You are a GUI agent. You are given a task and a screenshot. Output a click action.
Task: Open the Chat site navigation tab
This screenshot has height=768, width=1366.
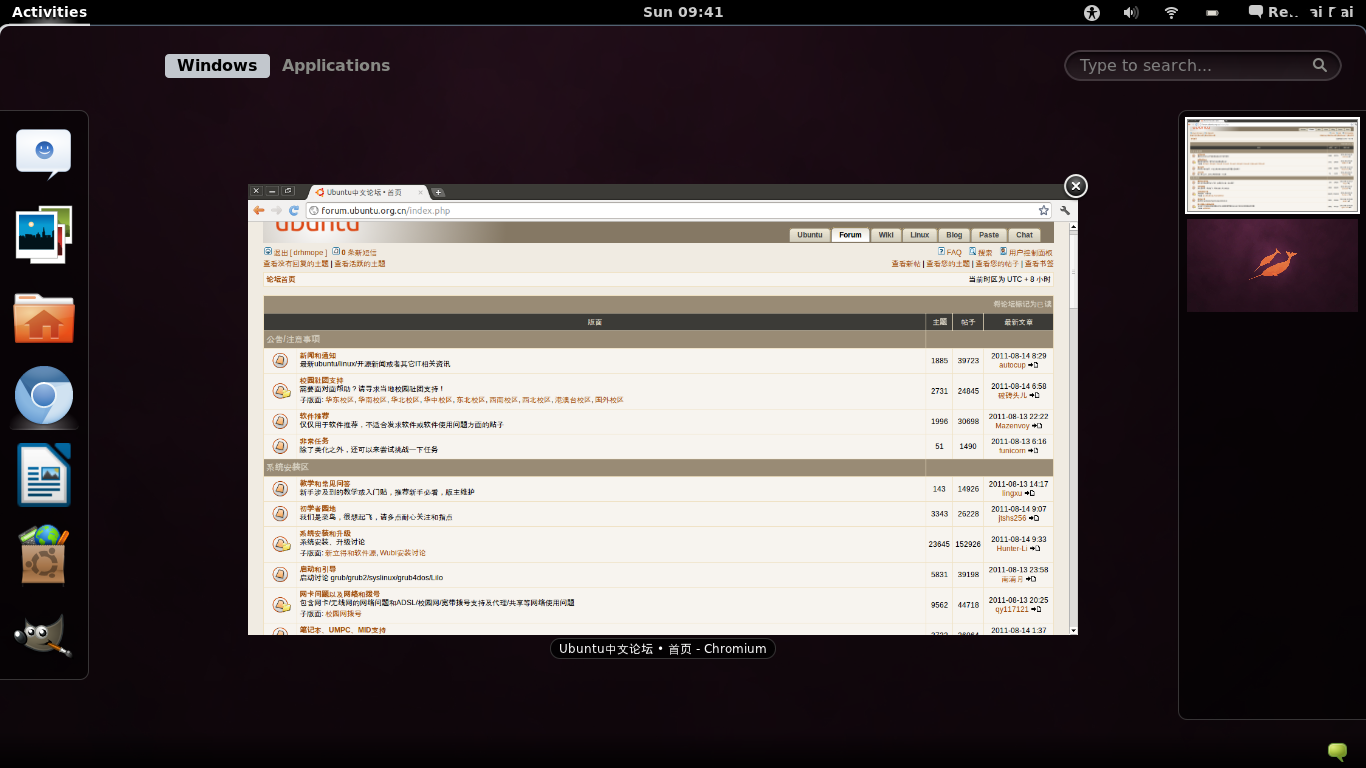tap(1024, 235)
